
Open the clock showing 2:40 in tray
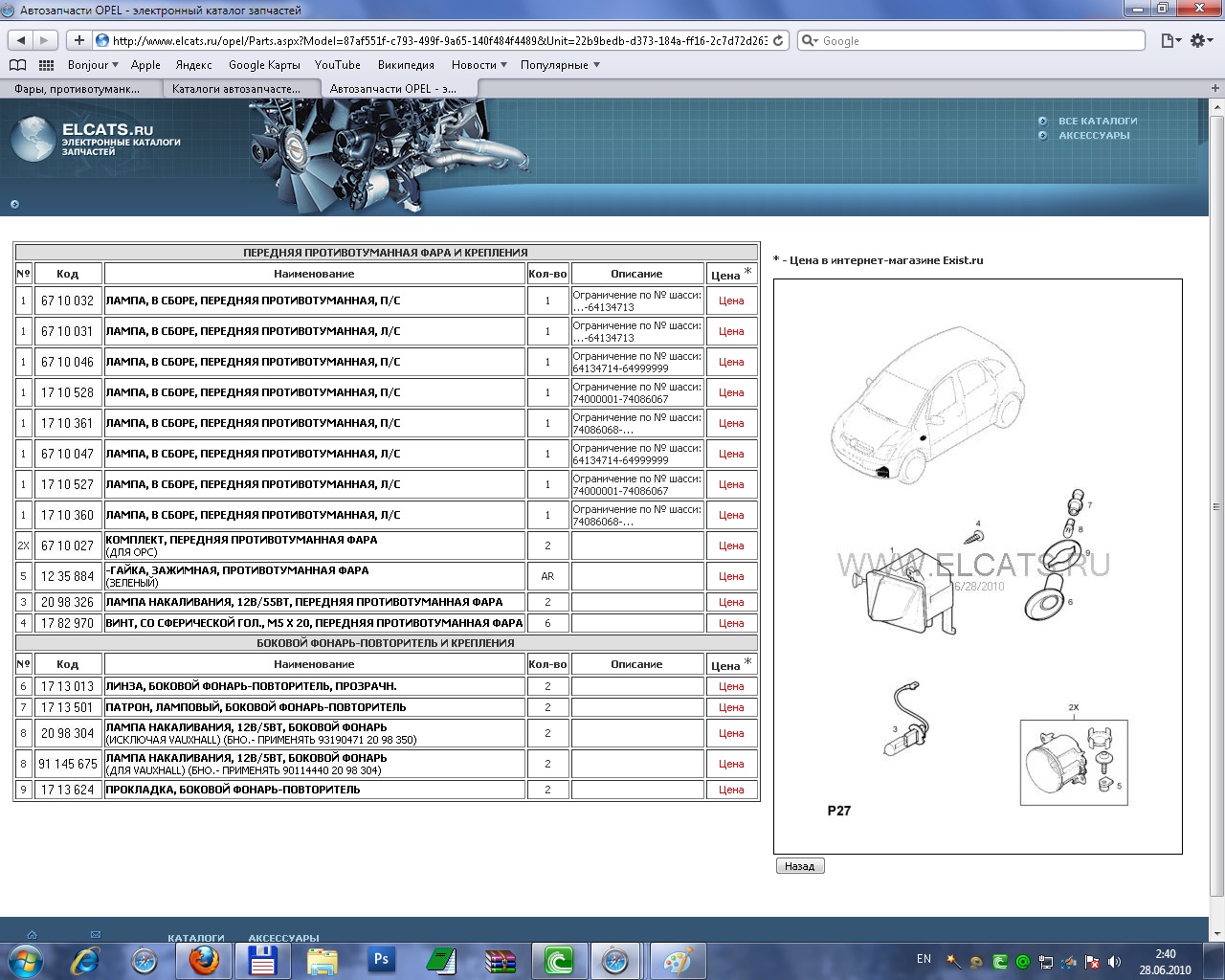1165,961
